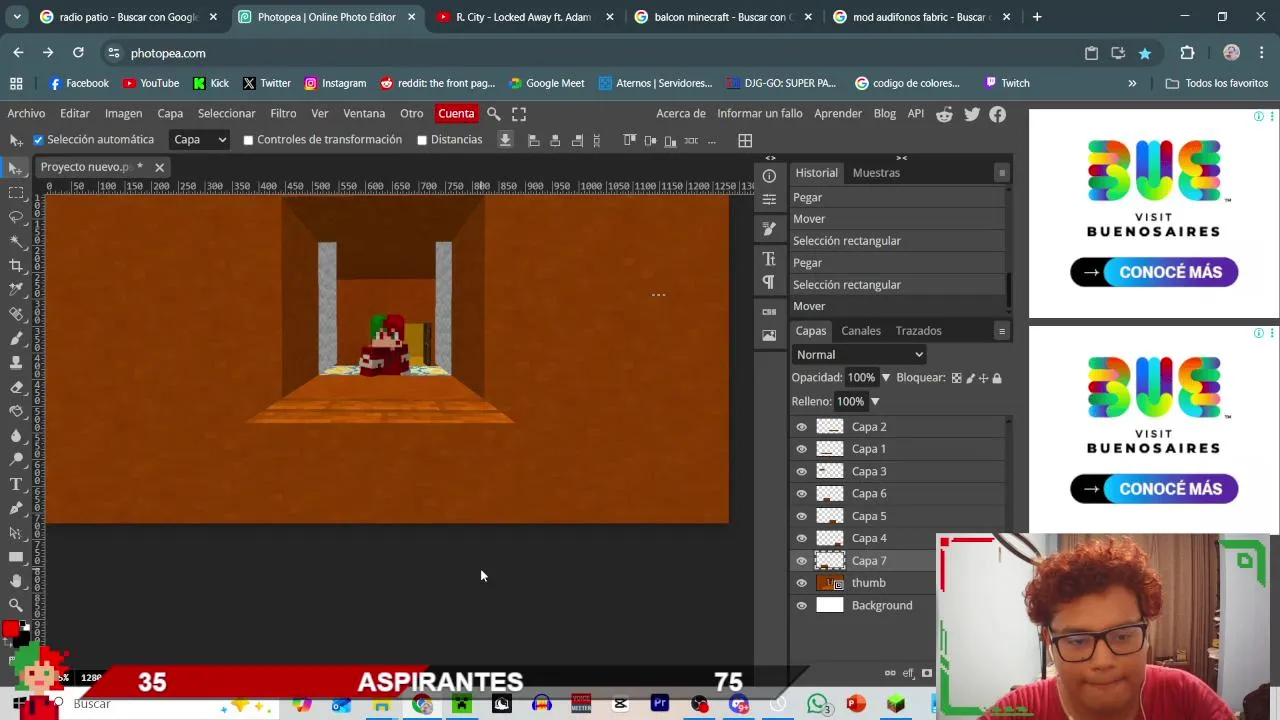The image size is (1280, 720).
Task: Select the Type tool
Action: pyautogui.click(x=16, y=484)
